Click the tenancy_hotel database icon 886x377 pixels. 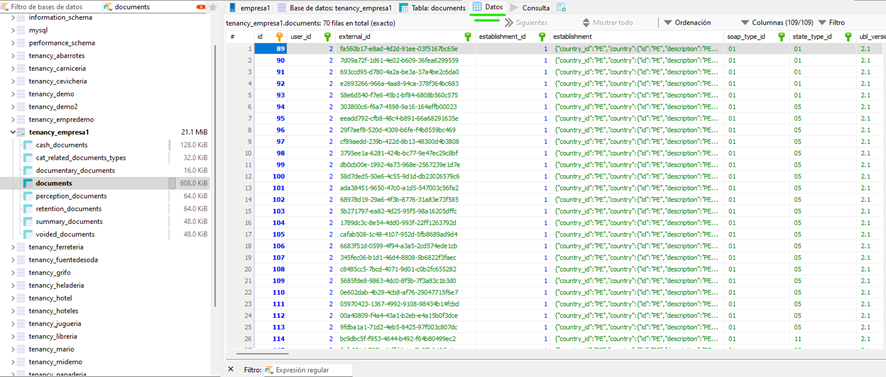pyautogui.click(x=21, y=298)
